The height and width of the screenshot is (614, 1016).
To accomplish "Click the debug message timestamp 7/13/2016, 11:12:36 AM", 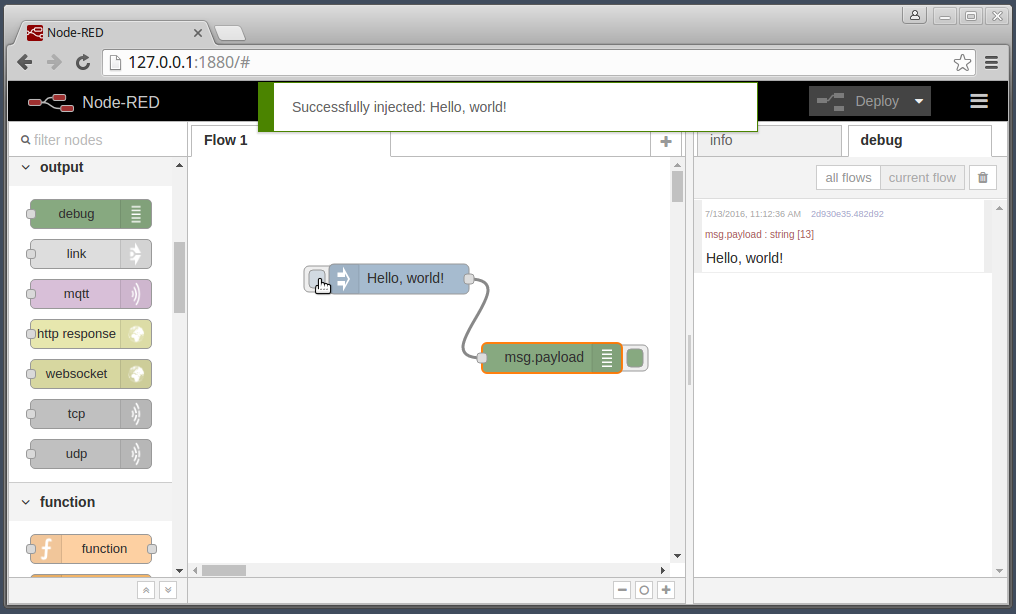I will point(753,214).
